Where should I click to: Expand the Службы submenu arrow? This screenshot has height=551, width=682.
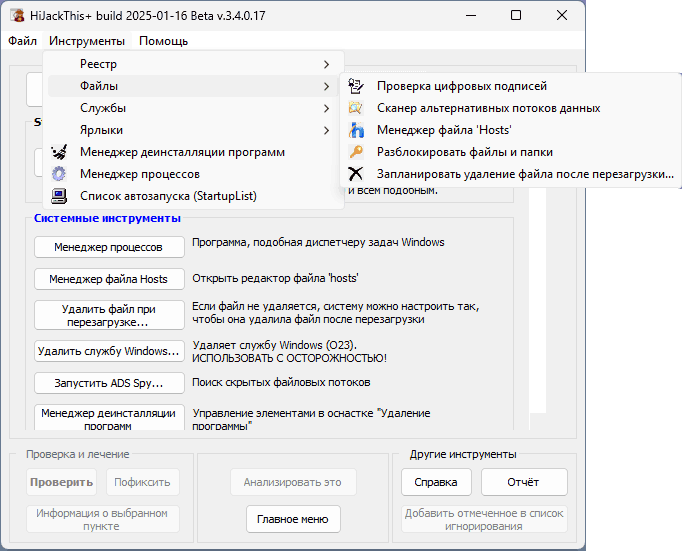point(326,108)
